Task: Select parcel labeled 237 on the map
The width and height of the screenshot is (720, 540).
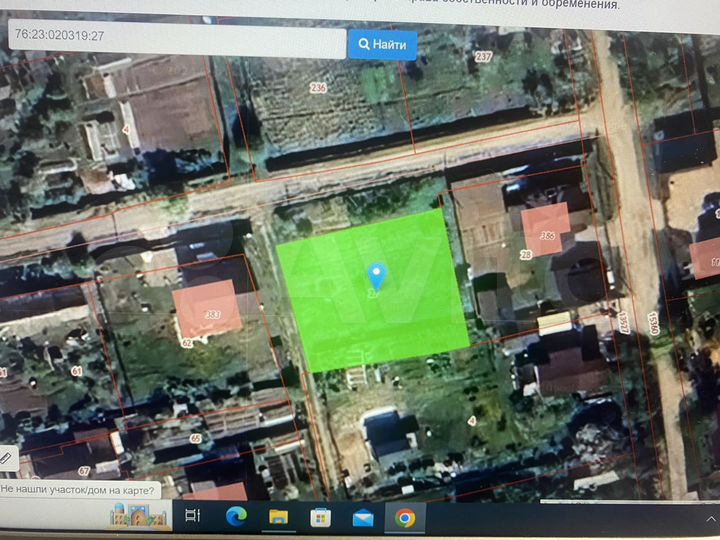Action: 483,57
